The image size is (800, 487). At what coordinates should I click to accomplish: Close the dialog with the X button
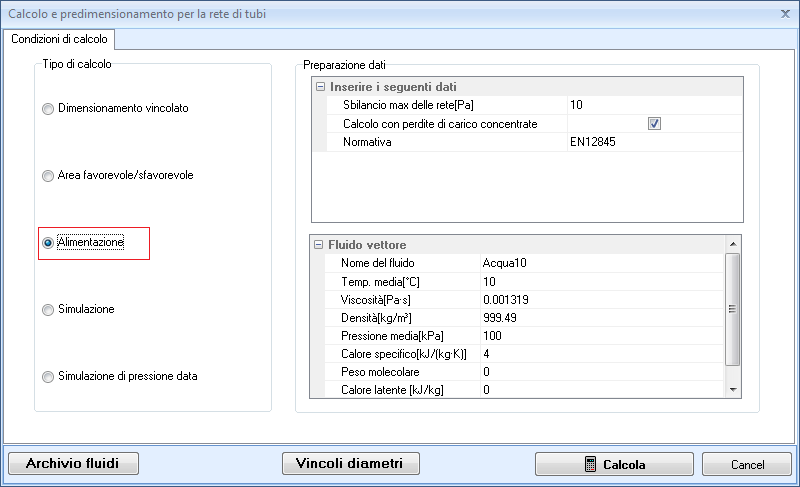[x=784, y=13]
